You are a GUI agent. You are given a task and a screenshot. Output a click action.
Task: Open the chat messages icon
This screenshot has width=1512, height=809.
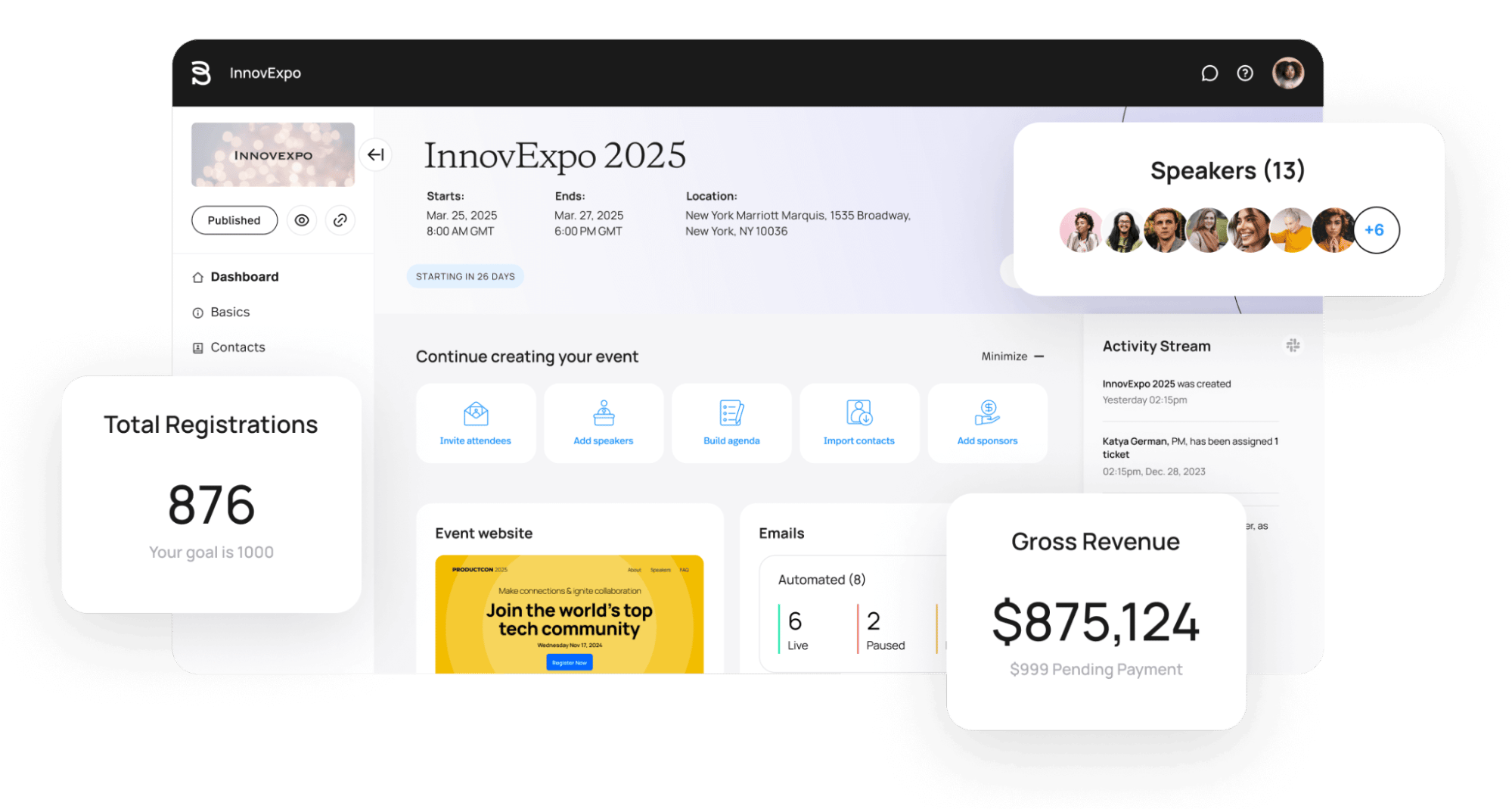(x=1209, y=73)
